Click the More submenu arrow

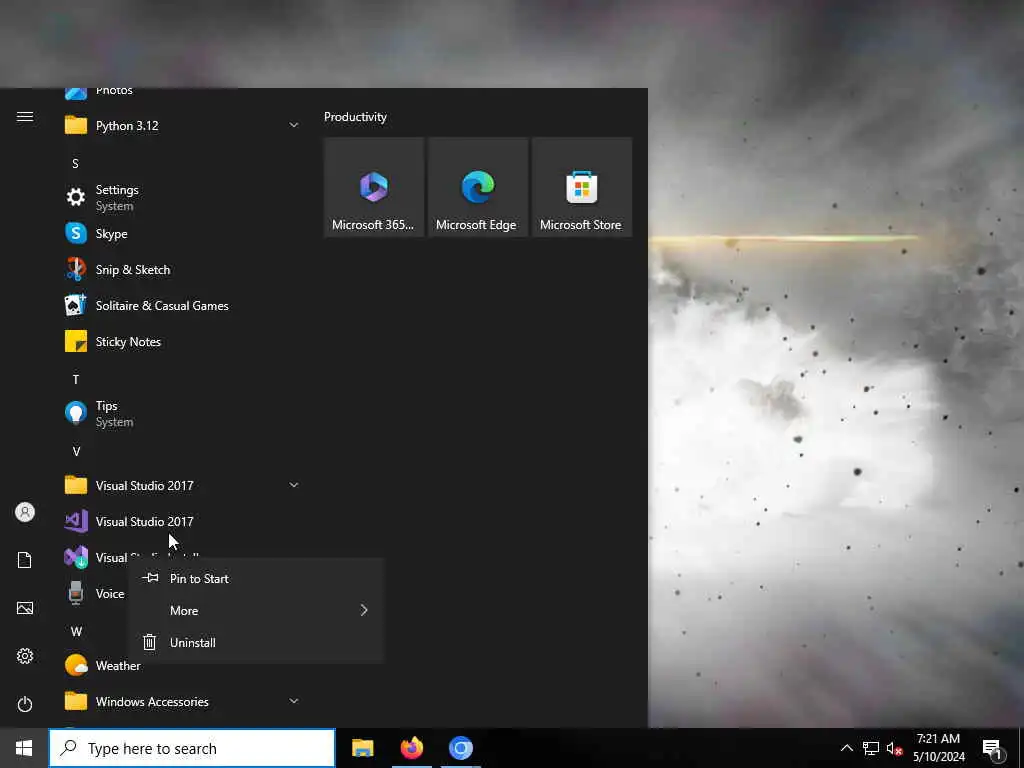click(364, 610)
